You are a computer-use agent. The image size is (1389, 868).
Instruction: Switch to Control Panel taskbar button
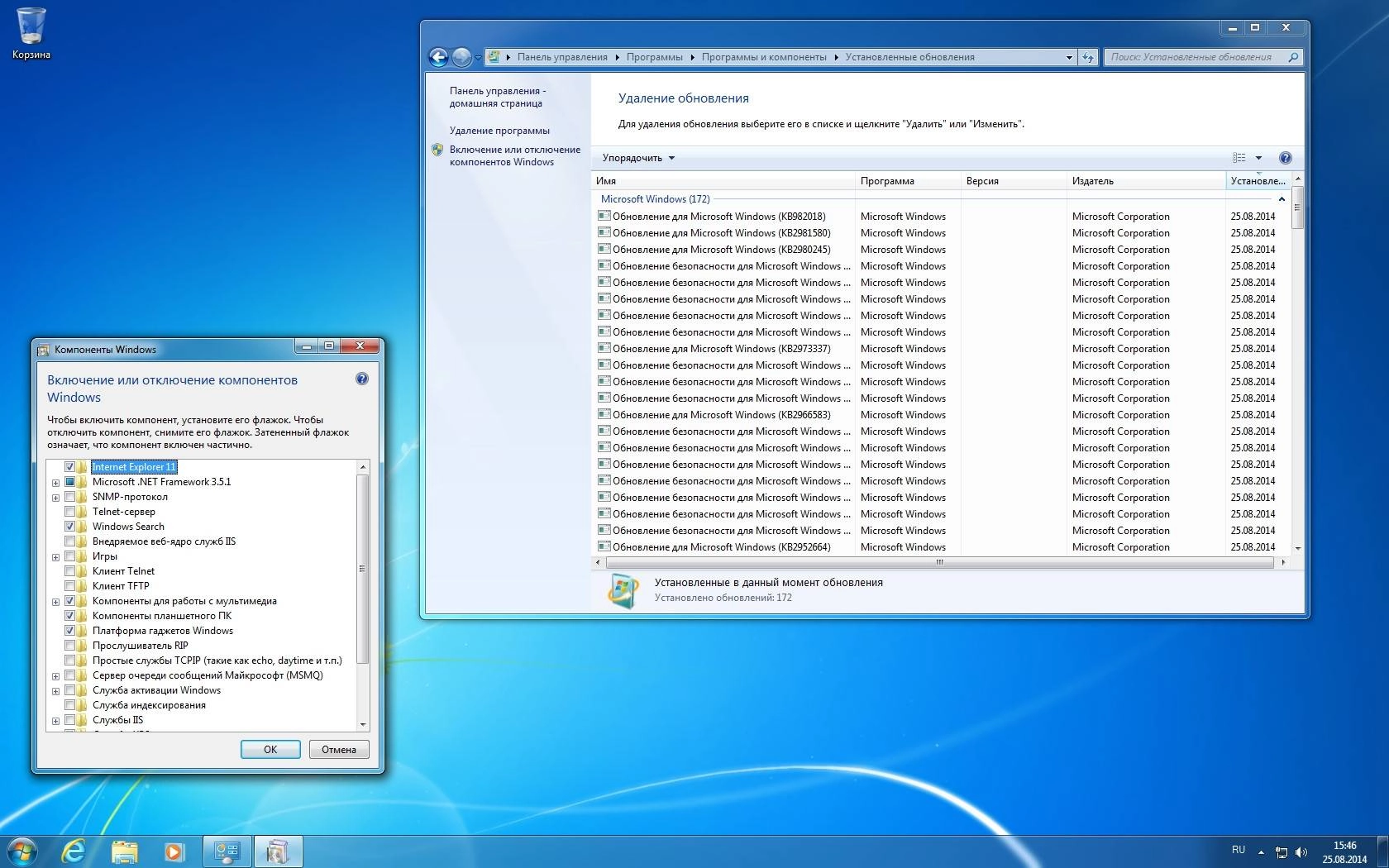click(227, 851)
